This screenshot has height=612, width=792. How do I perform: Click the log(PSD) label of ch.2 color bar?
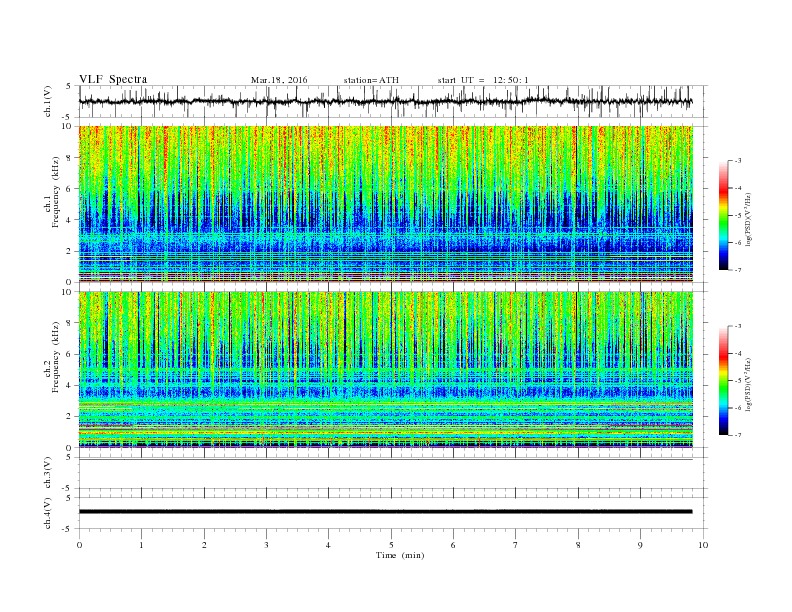pyautogui.click(x=748, y=385)
